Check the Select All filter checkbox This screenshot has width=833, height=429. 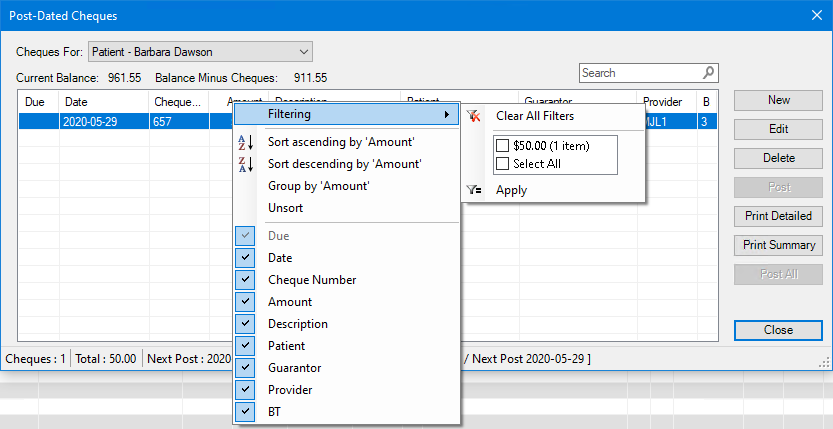(x=502, y=164)
